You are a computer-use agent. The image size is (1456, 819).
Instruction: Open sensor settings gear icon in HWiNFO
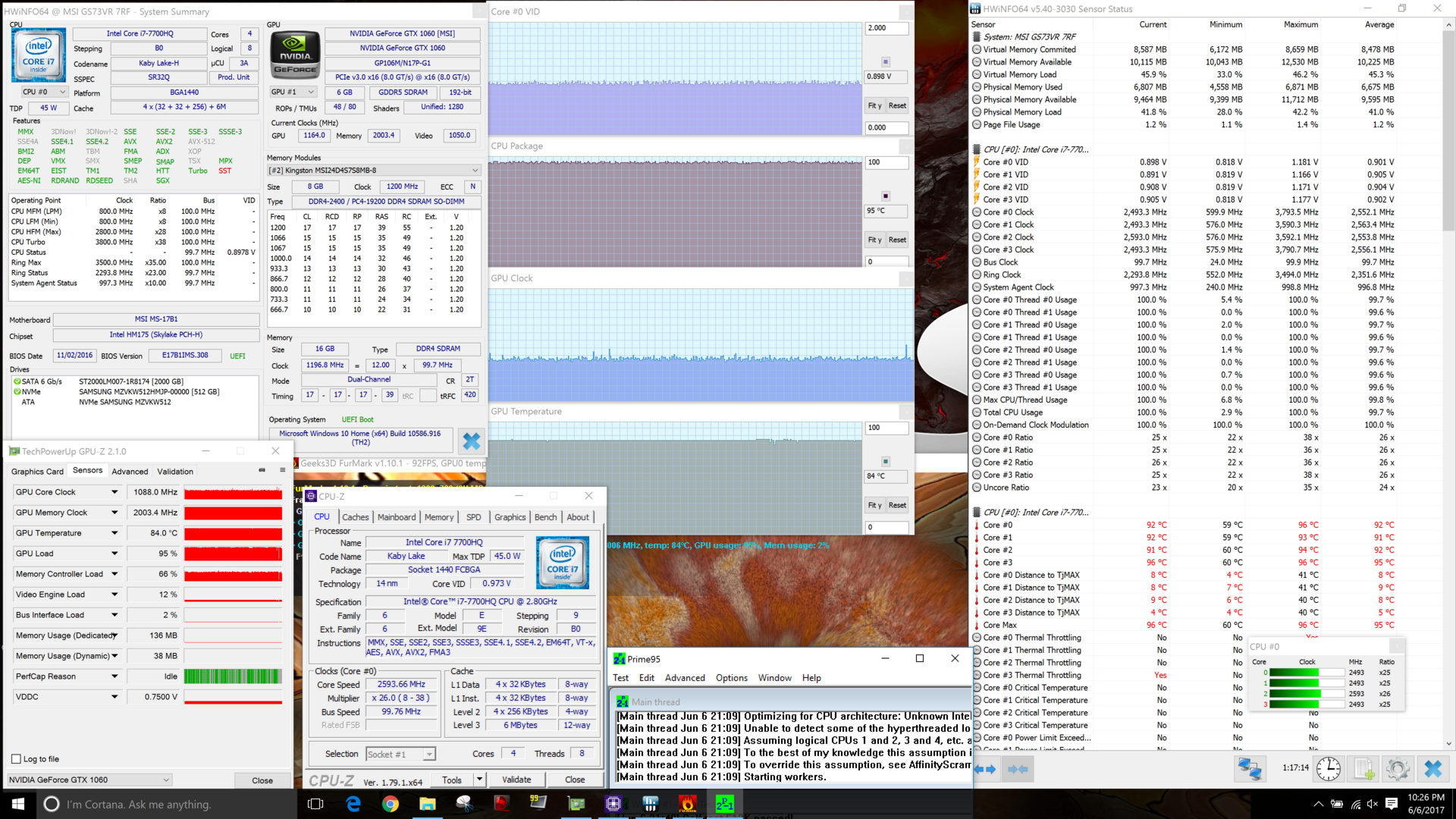click(1398, 769)
